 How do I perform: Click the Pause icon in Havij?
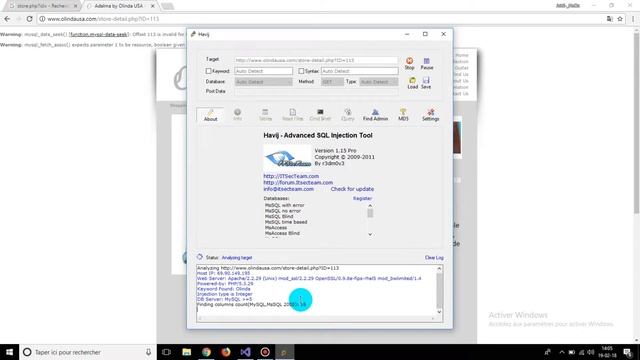click(427, 63)
